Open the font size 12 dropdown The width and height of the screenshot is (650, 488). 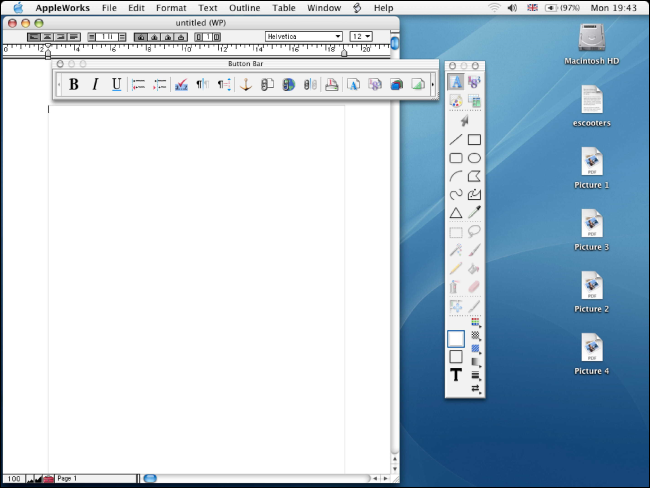coord(361,36)
